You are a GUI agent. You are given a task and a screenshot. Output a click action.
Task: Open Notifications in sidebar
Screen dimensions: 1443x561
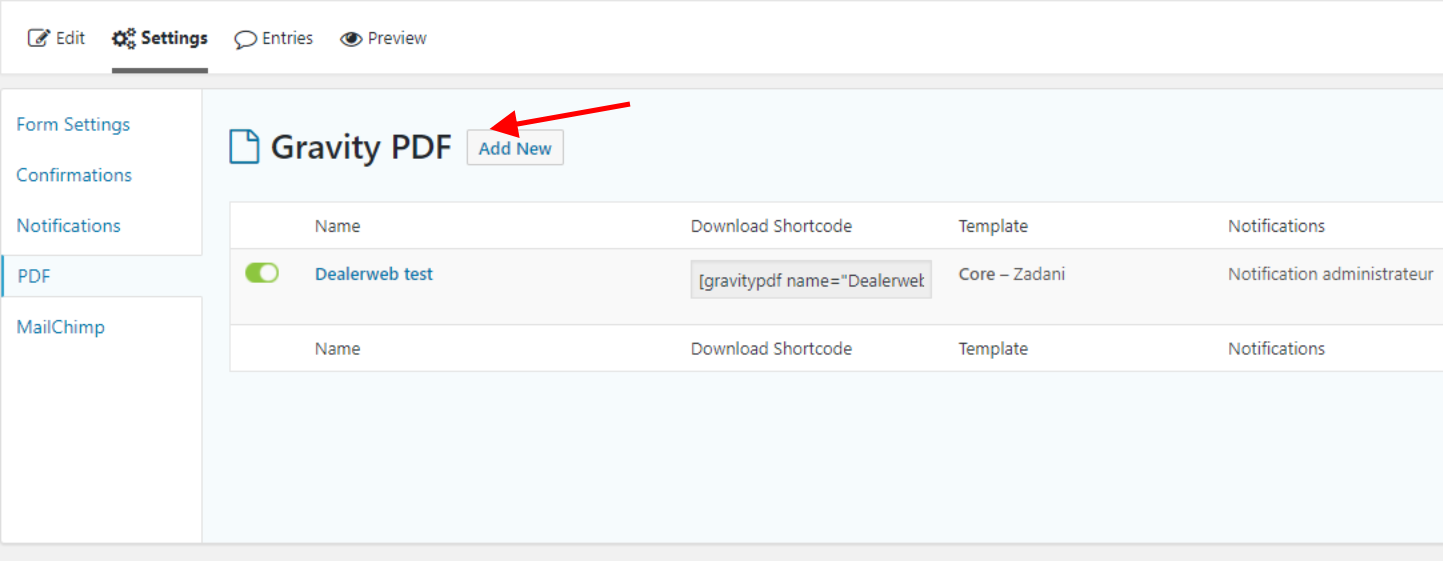(68, 226)
